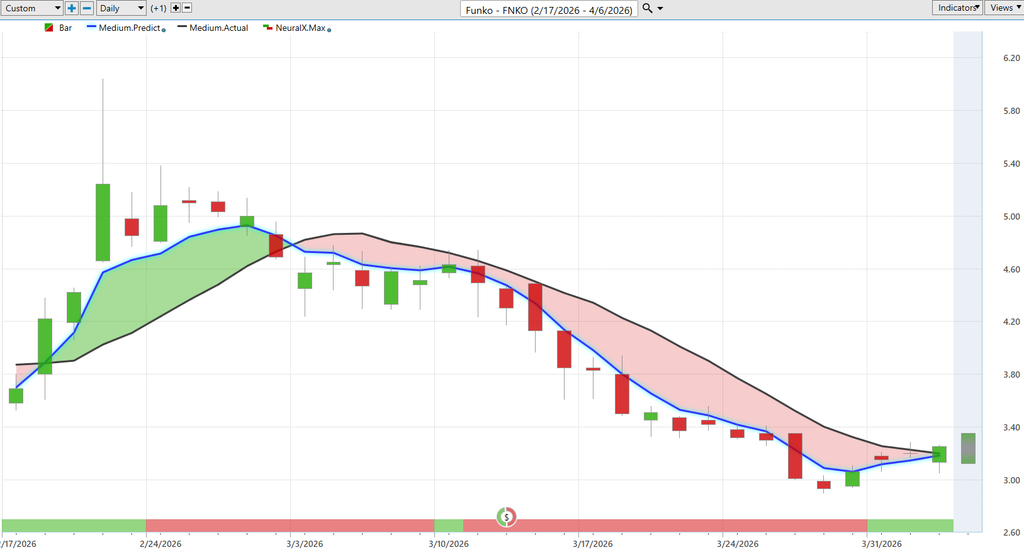
Task: Click the green trend strip at bottom left
Action: tap(73, 525)
